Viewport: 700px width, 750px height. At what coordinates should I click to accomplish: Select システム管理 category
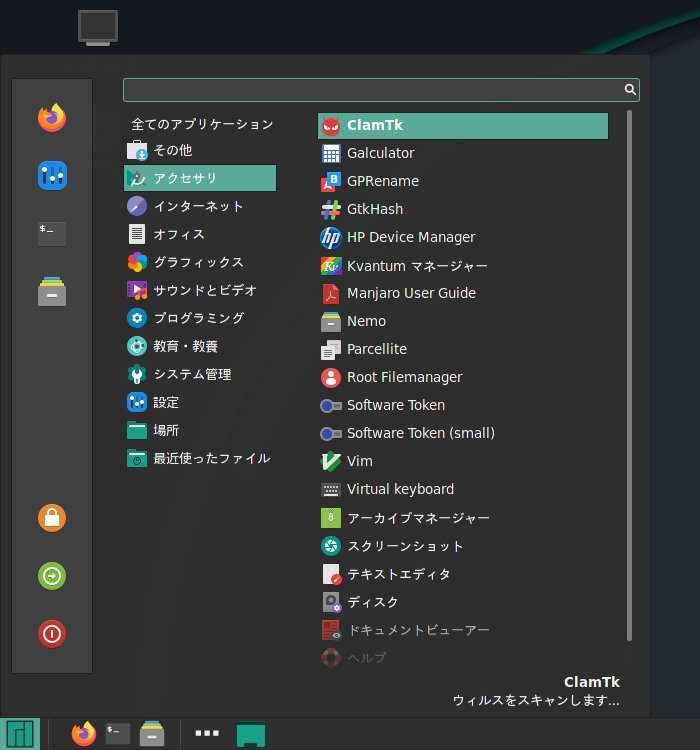(x=200, y=375)
